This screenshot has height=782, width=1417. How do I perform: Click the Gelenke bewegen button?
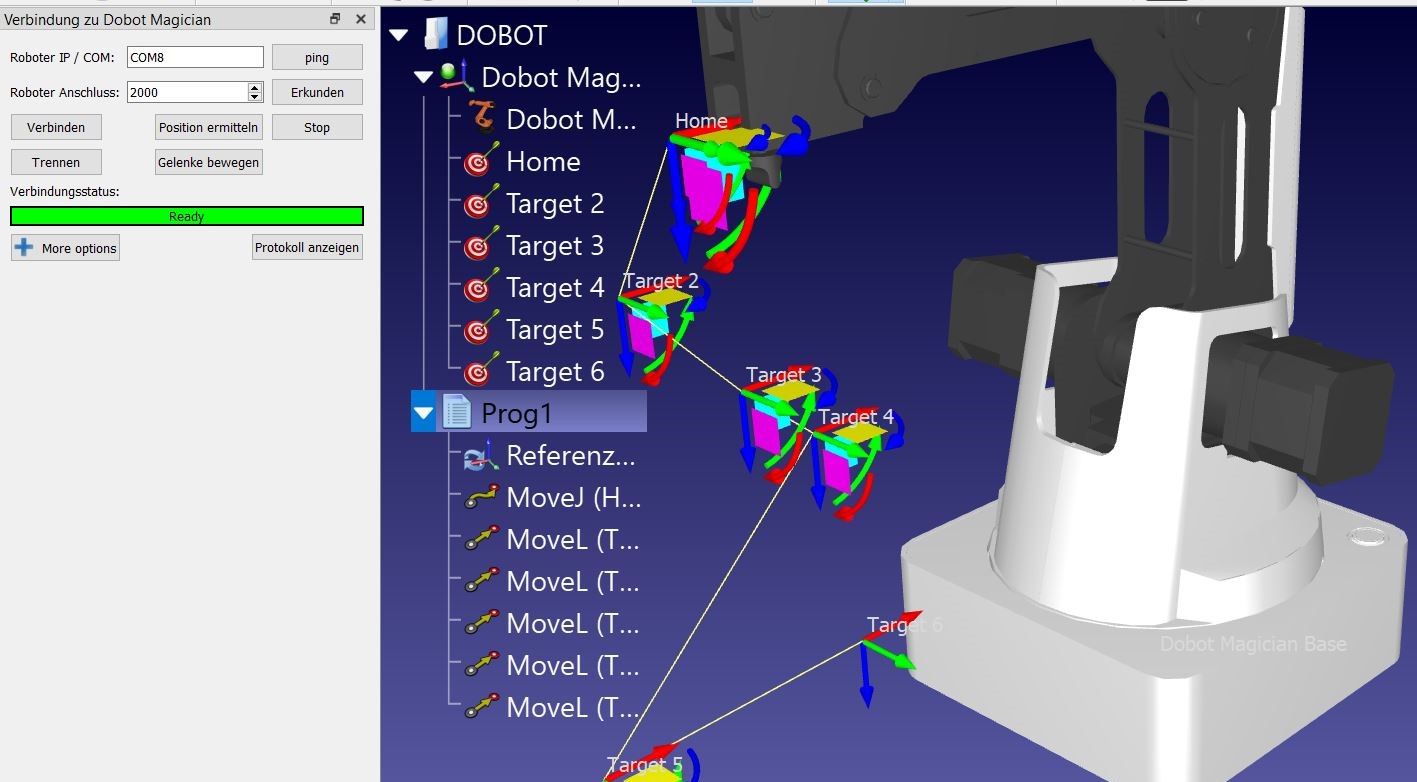tap(208, 162)
